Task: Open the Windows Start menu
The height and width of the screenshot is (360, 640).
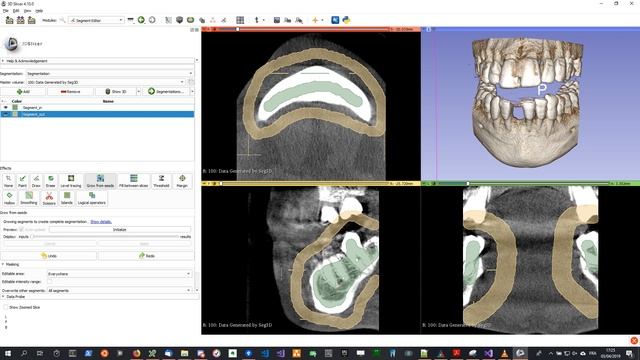Action: point(7,353)
